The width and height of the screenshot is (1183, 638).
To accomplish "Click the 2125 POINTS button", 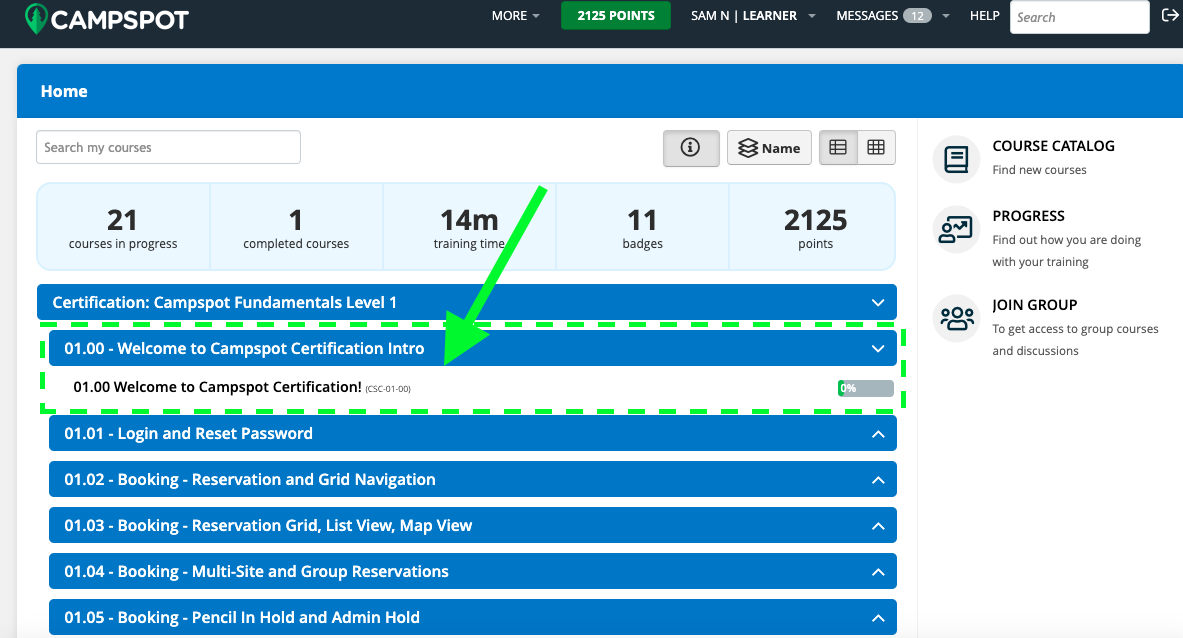I will point(615,15).
